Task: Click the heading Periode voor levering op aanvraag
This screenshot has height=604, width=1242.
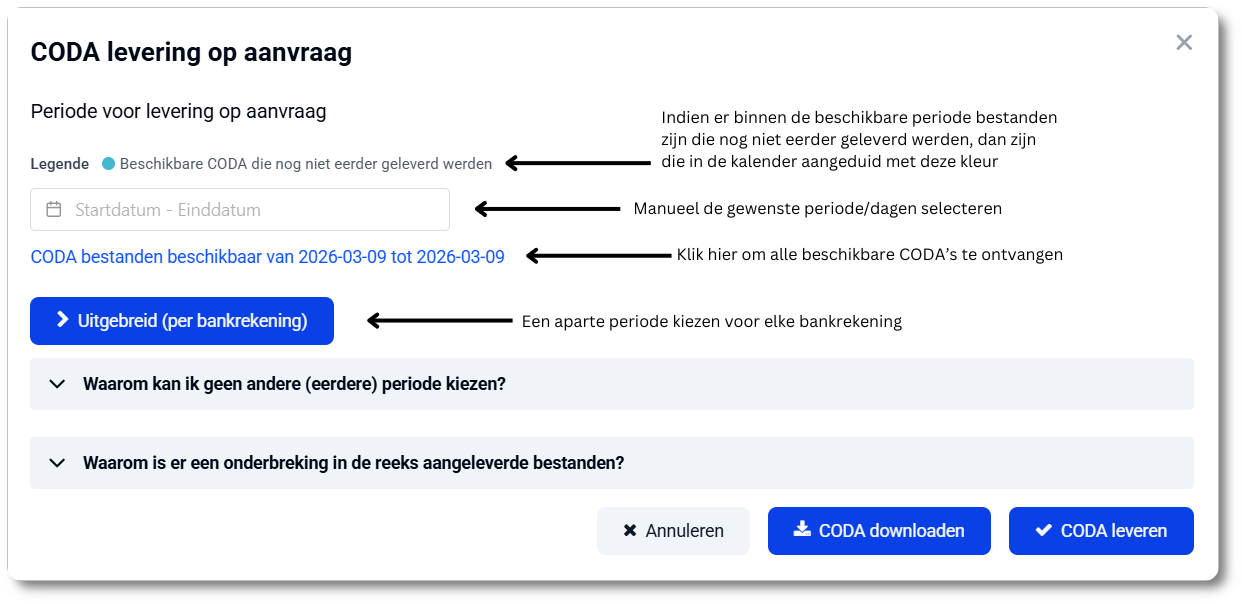Action: point(179,111)
